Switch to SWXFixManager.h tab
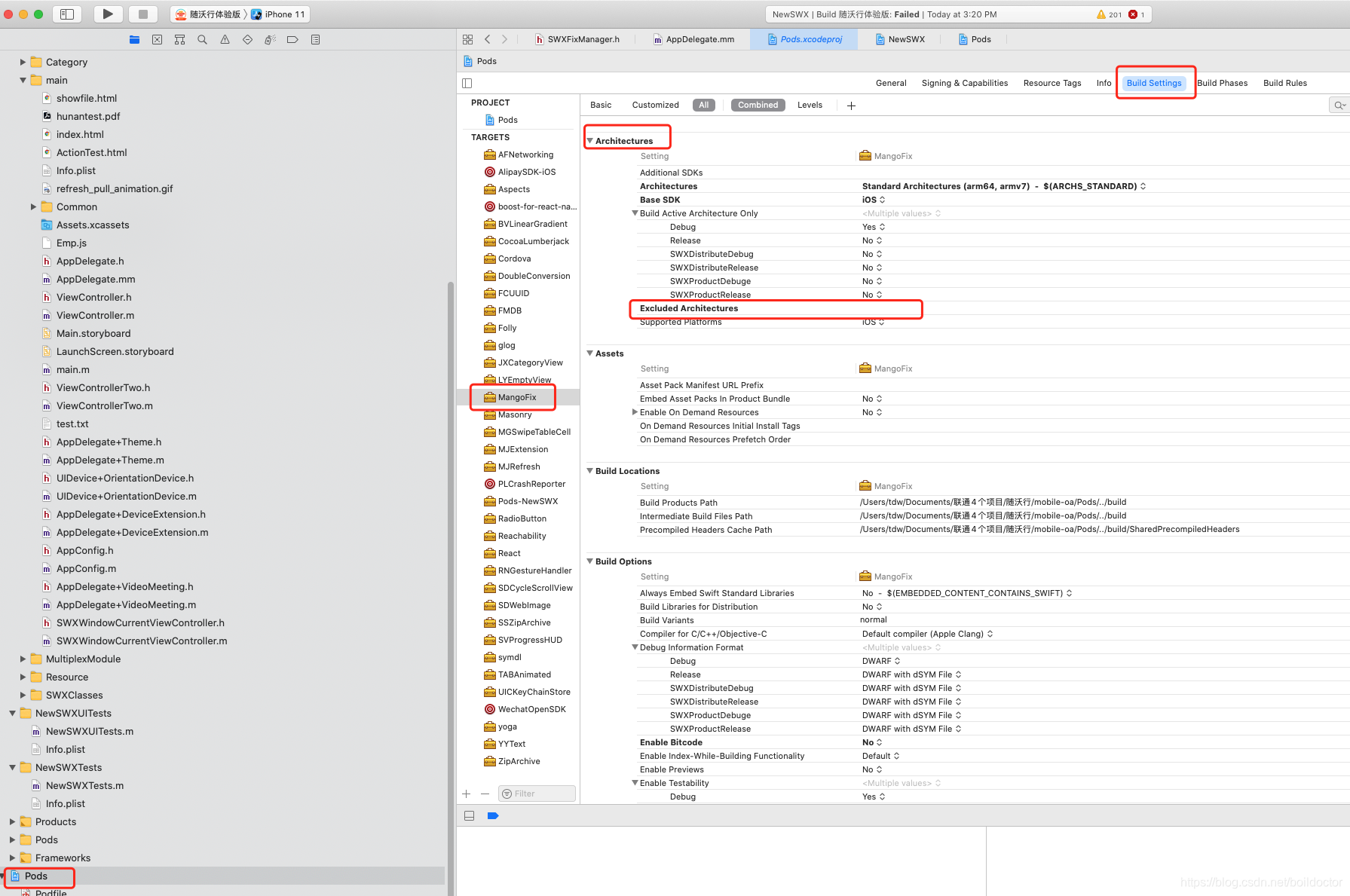This screenshot has height=896, width=1350. 577,39
